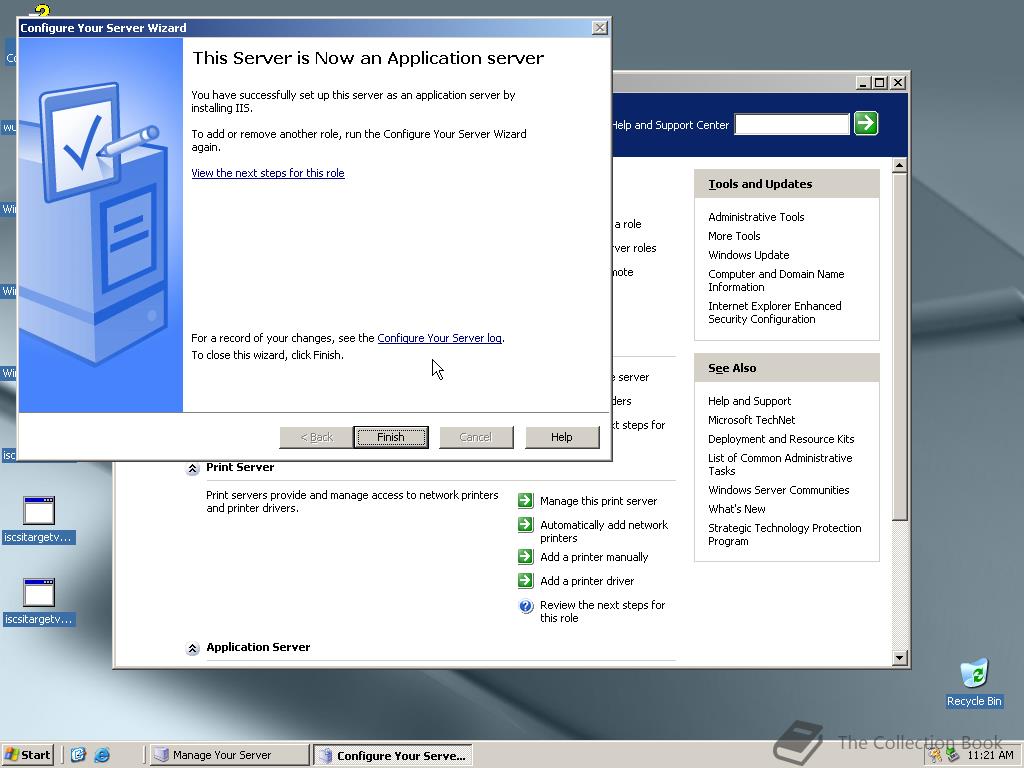Launch Internet Explorer from quick launch
This screenshot has width=1024, height=768.
click(x=102, y=755)
